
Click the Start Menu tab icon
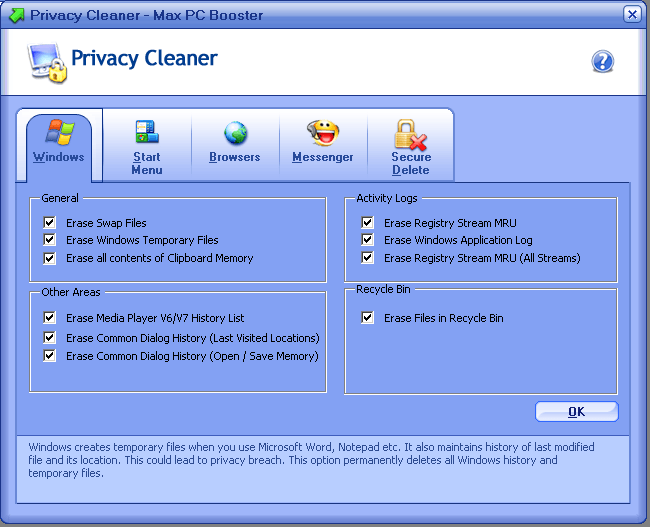click(147, 131)
